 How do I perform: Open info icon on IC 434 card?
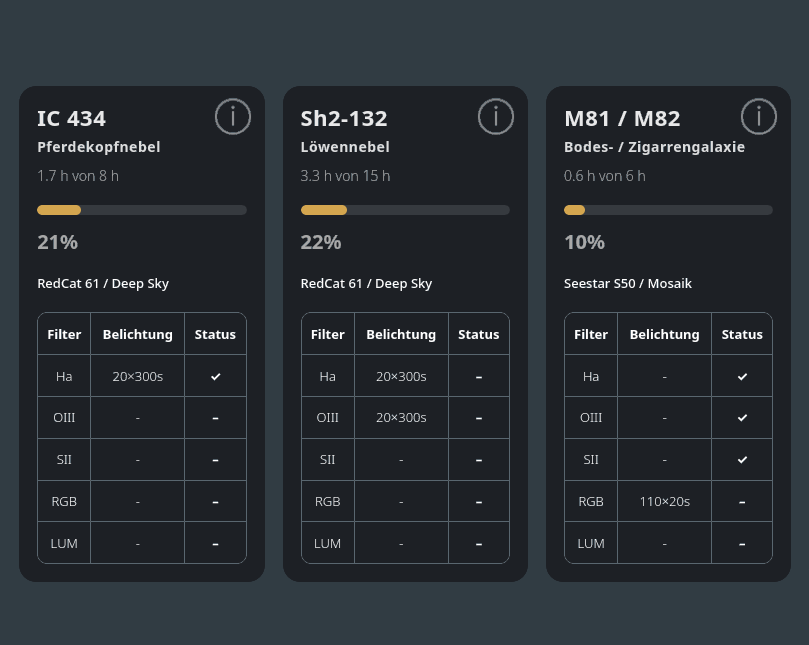[x=233, y=117]
